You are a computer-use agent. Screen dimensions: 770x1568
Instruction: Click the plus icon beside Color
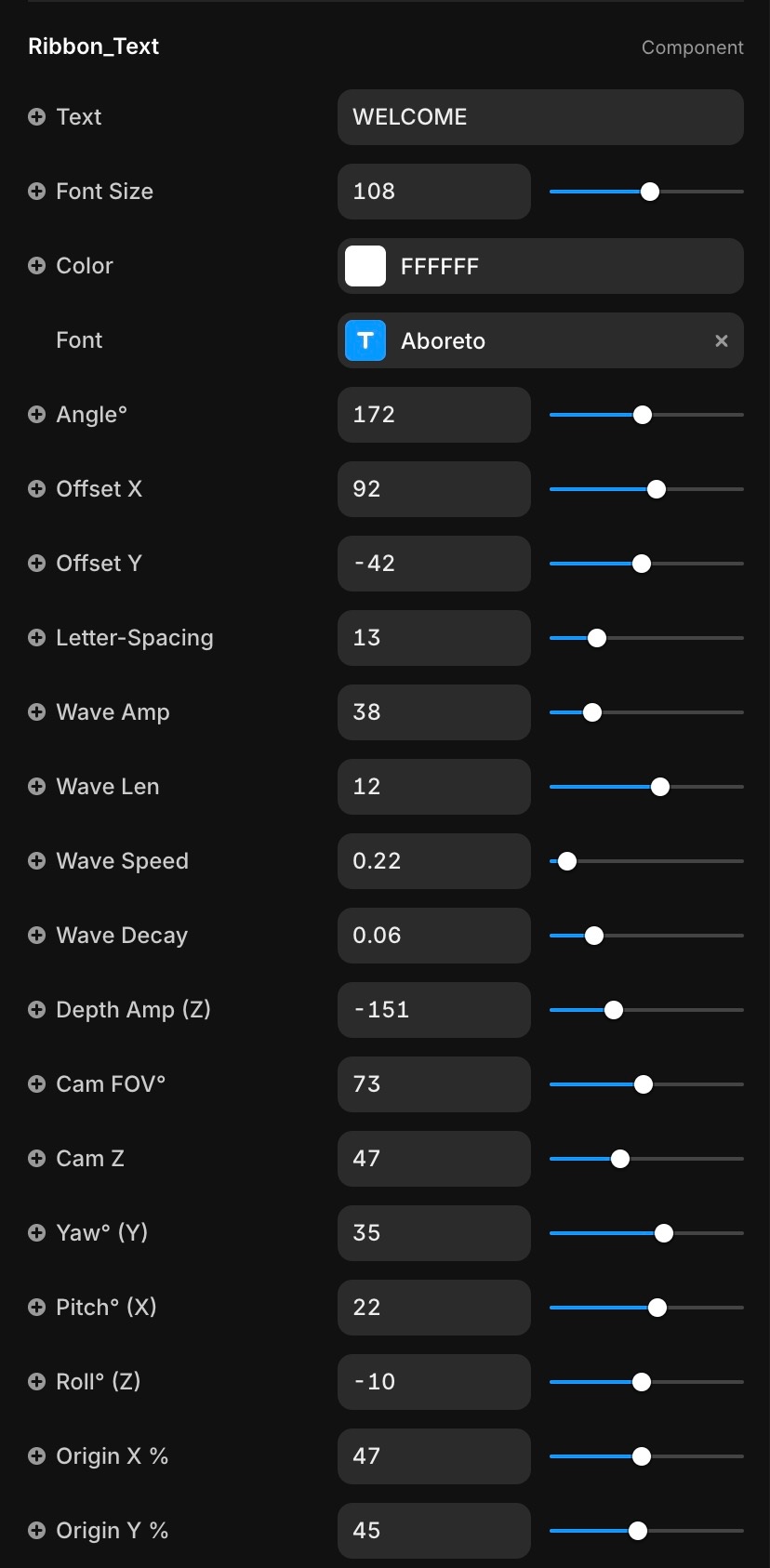(36, 266)
